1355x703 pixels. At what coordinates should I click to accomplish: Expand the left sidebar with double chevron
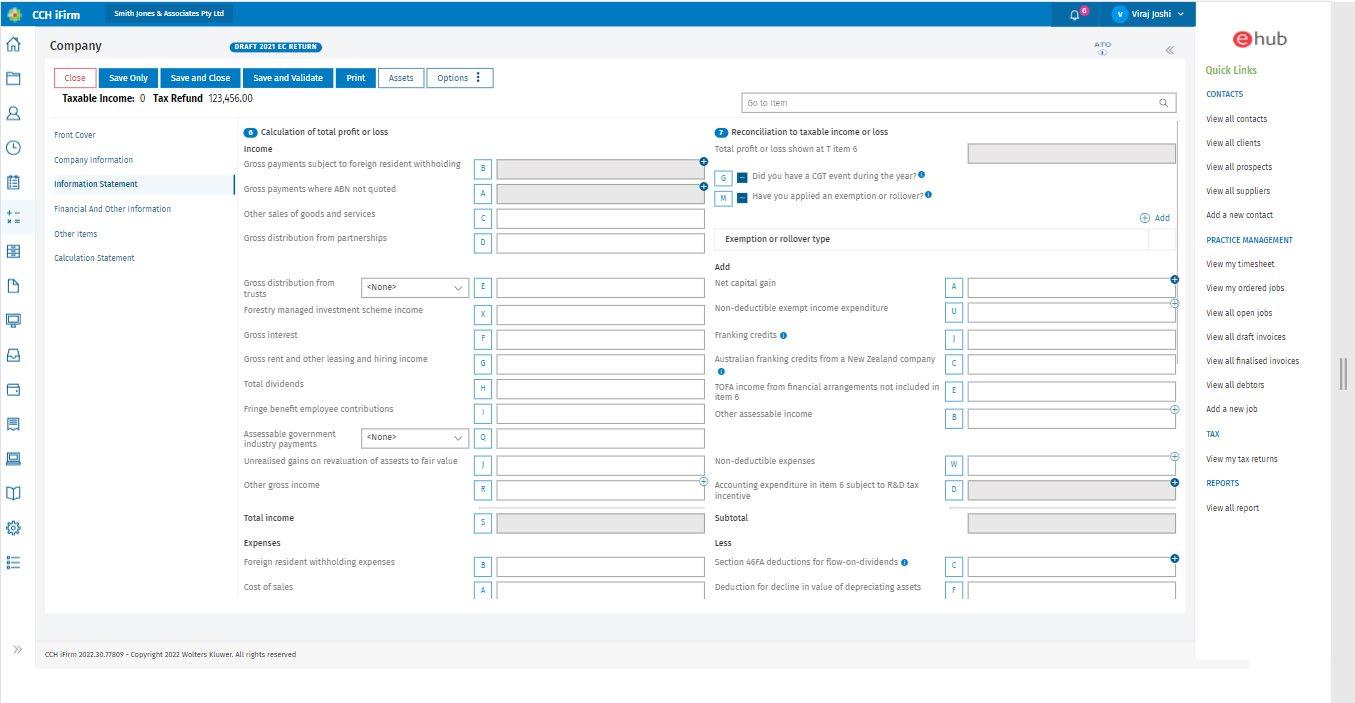(x=17, y=650)
